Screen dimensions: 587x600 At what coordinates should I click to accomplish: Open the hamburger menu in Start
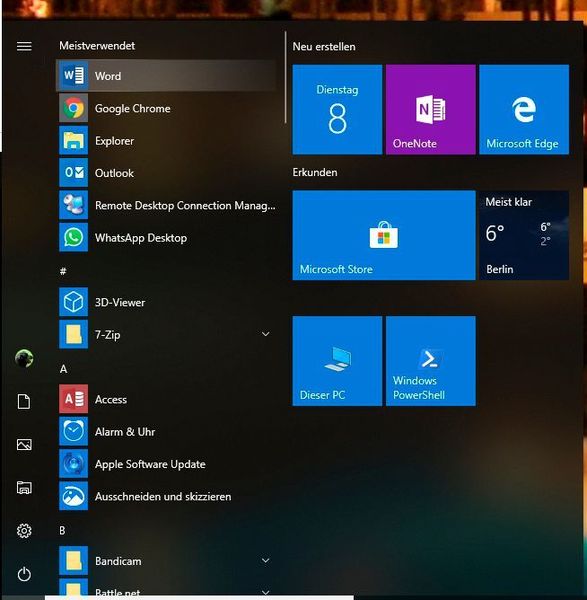click(x=24, y=46)
